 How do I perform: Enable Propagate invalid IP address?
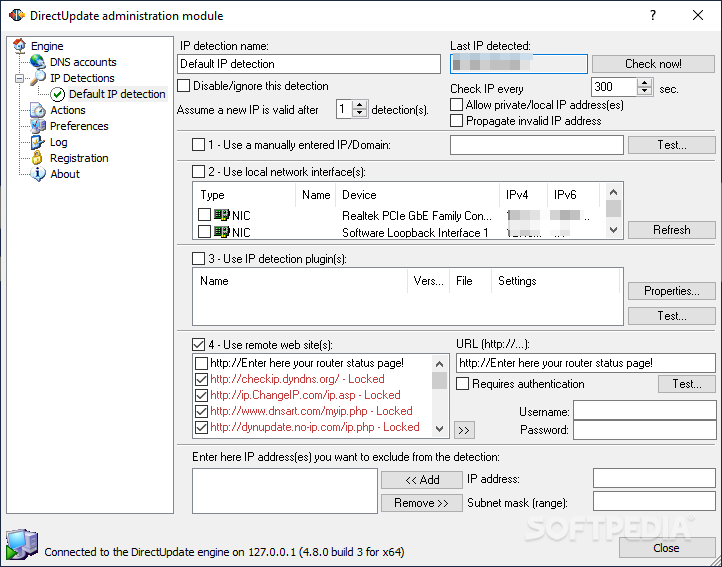point(456,121)
